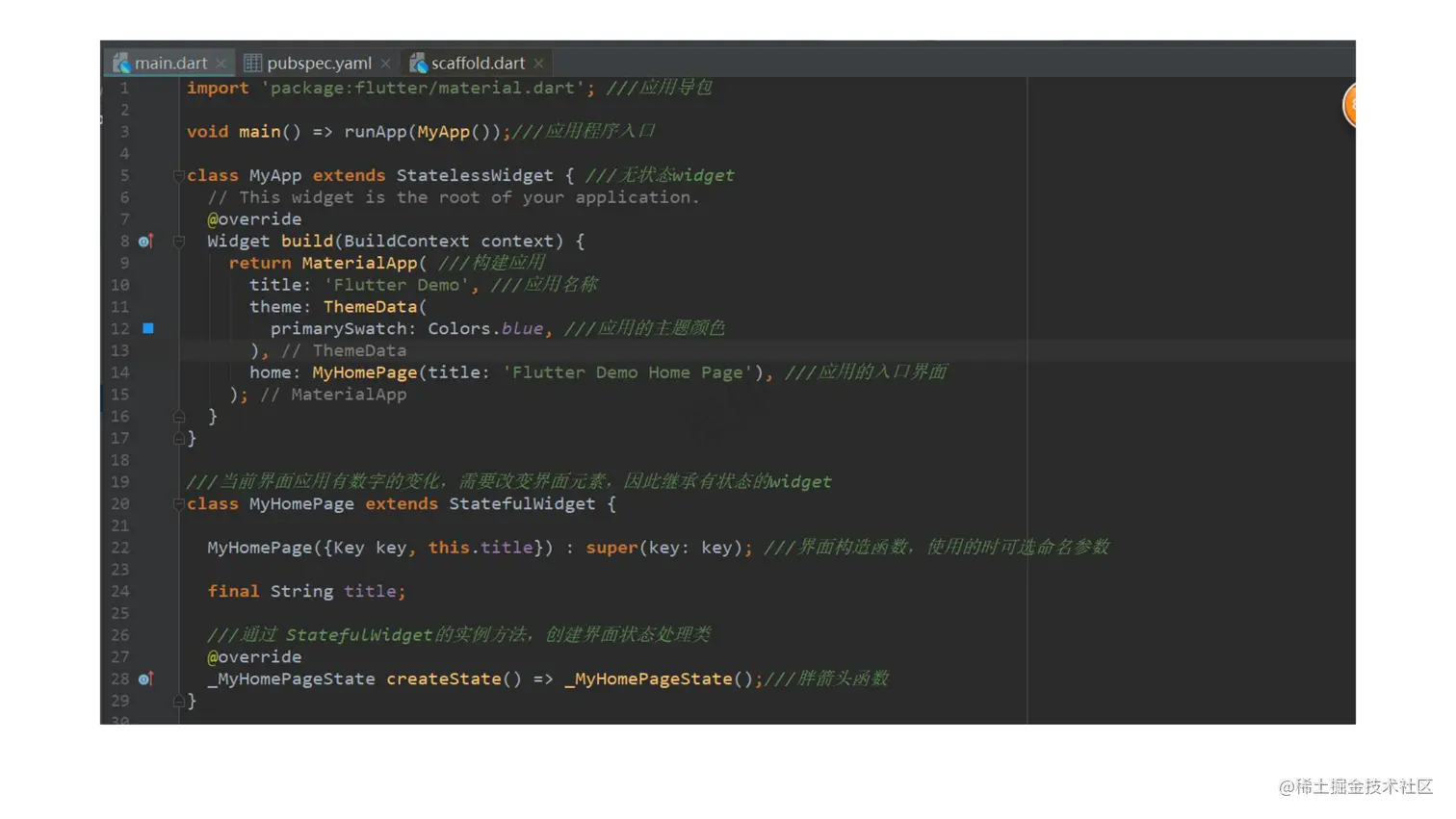1456x819 pixels.
Task: Click the overriding method marker at line 28
Action: coord(144,678)
